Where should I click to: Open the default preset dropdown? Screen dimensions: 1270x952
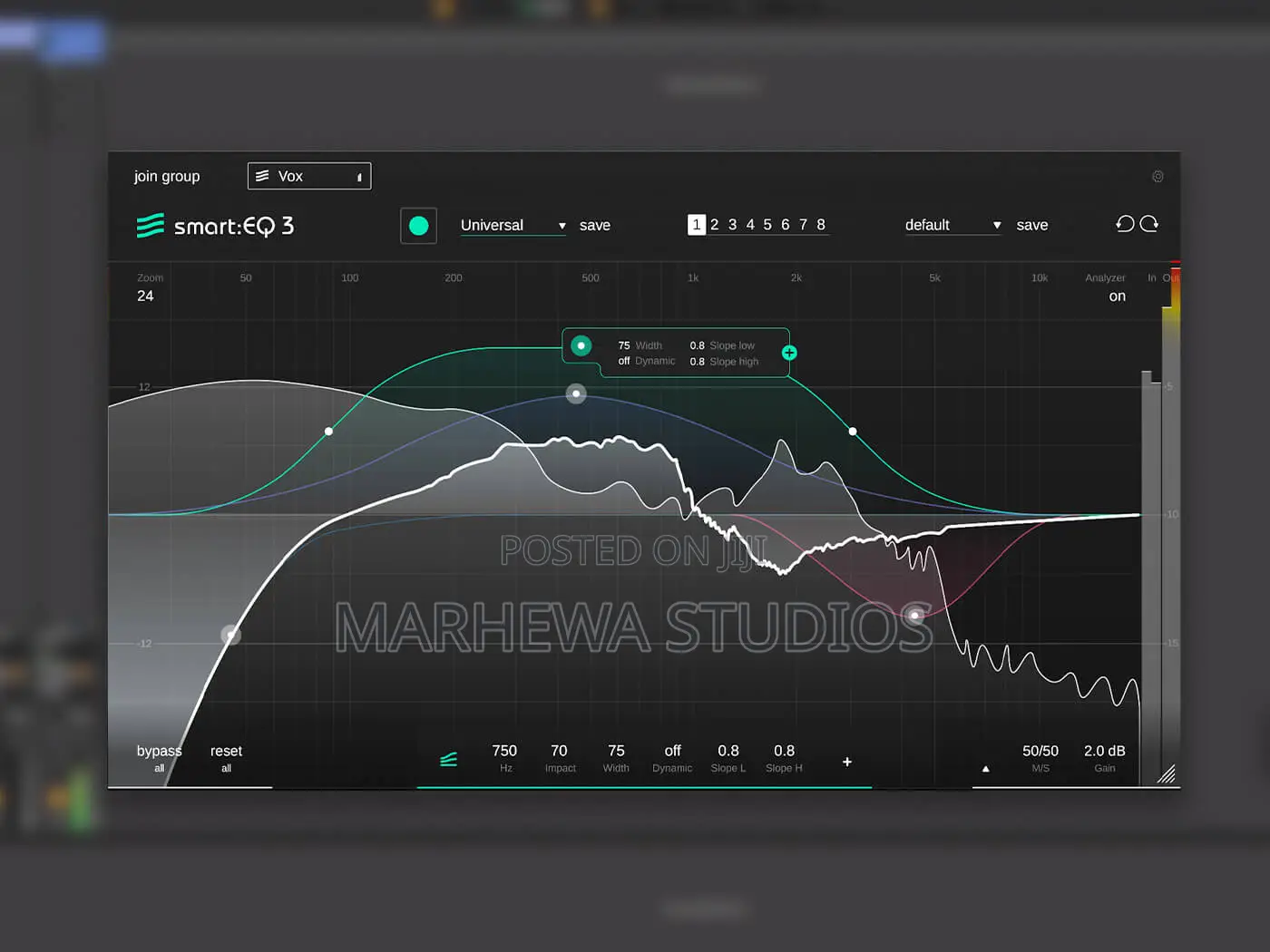pos(952,225)
